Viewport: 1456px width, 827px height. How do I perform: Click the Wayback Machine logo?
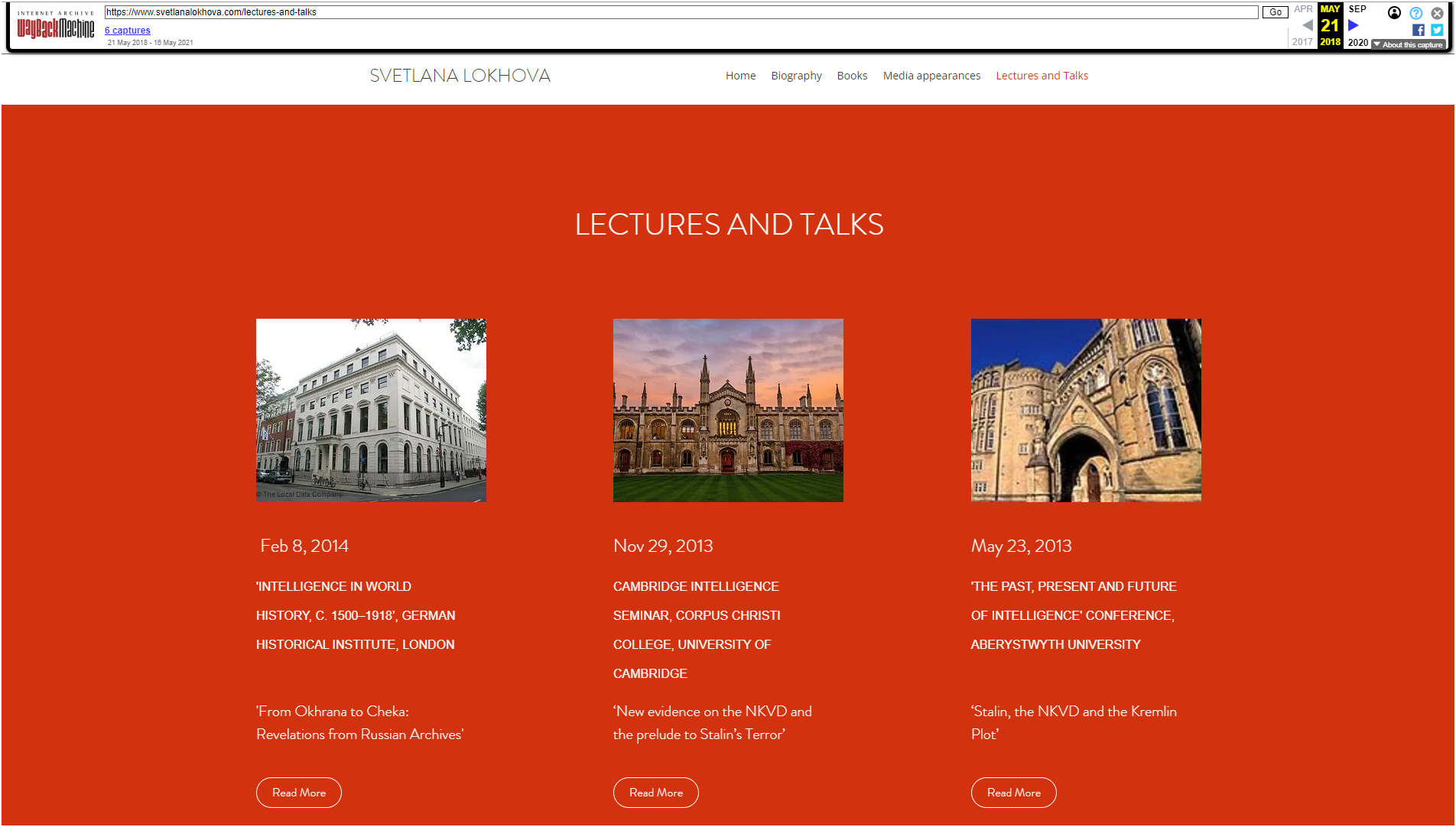pos(56,25)
